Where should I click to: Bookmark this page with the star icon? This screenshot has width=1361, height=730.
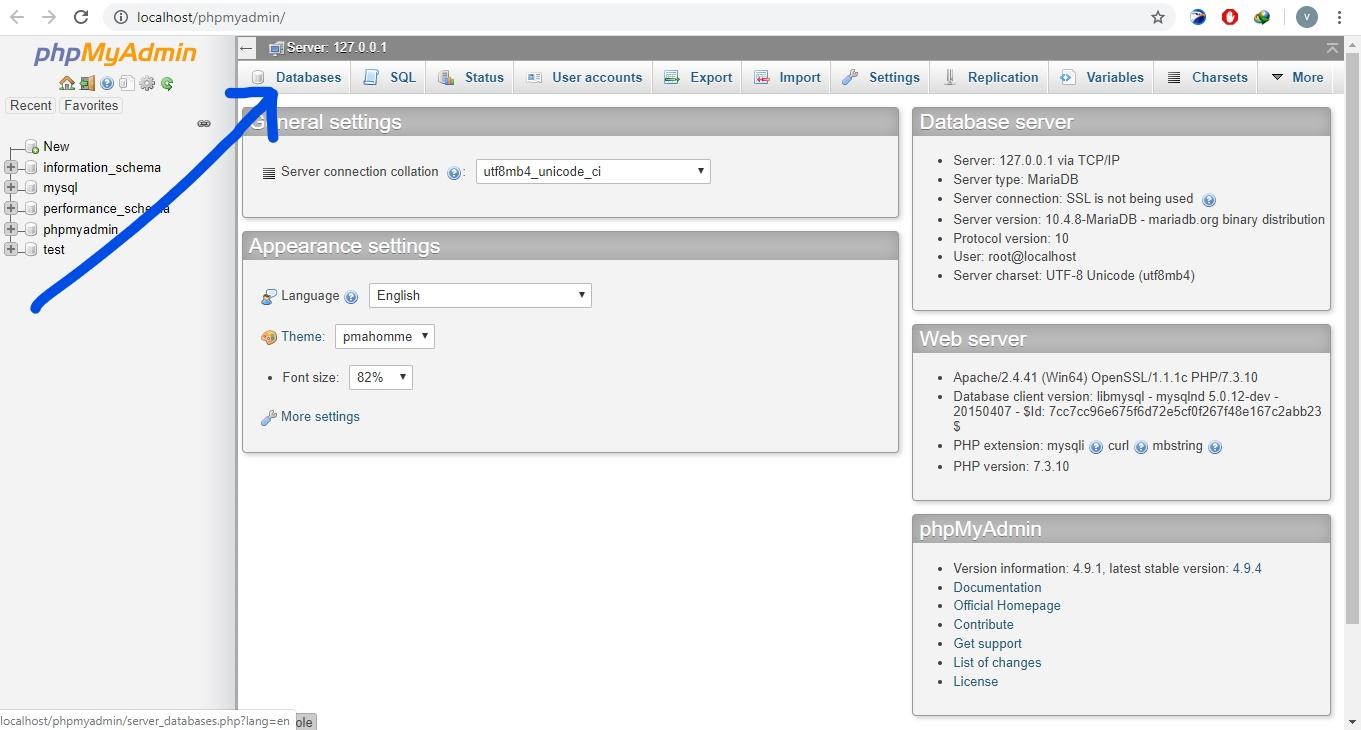pos(1158,17)
